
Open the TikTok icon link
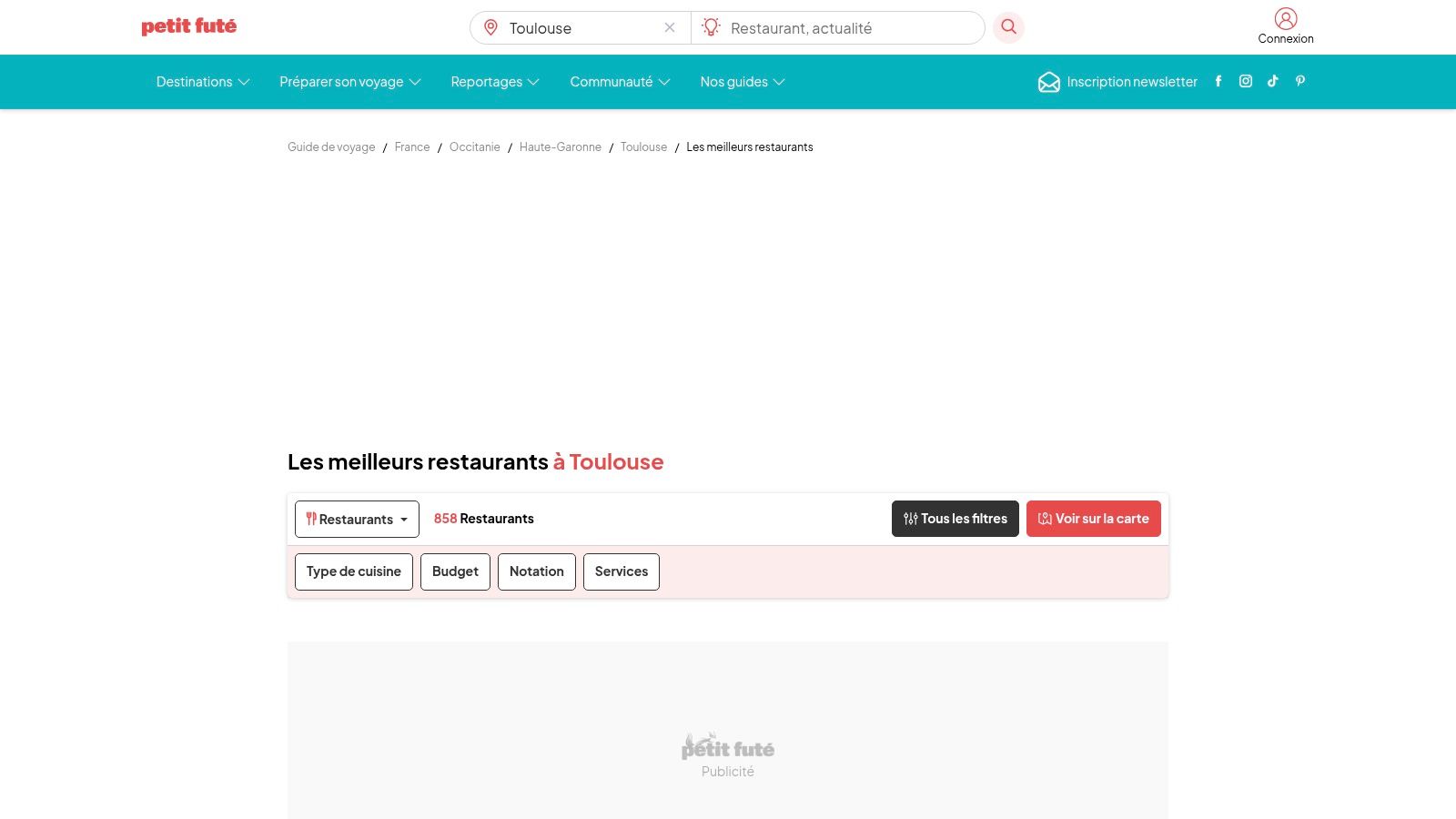[x=1273, y=81]
